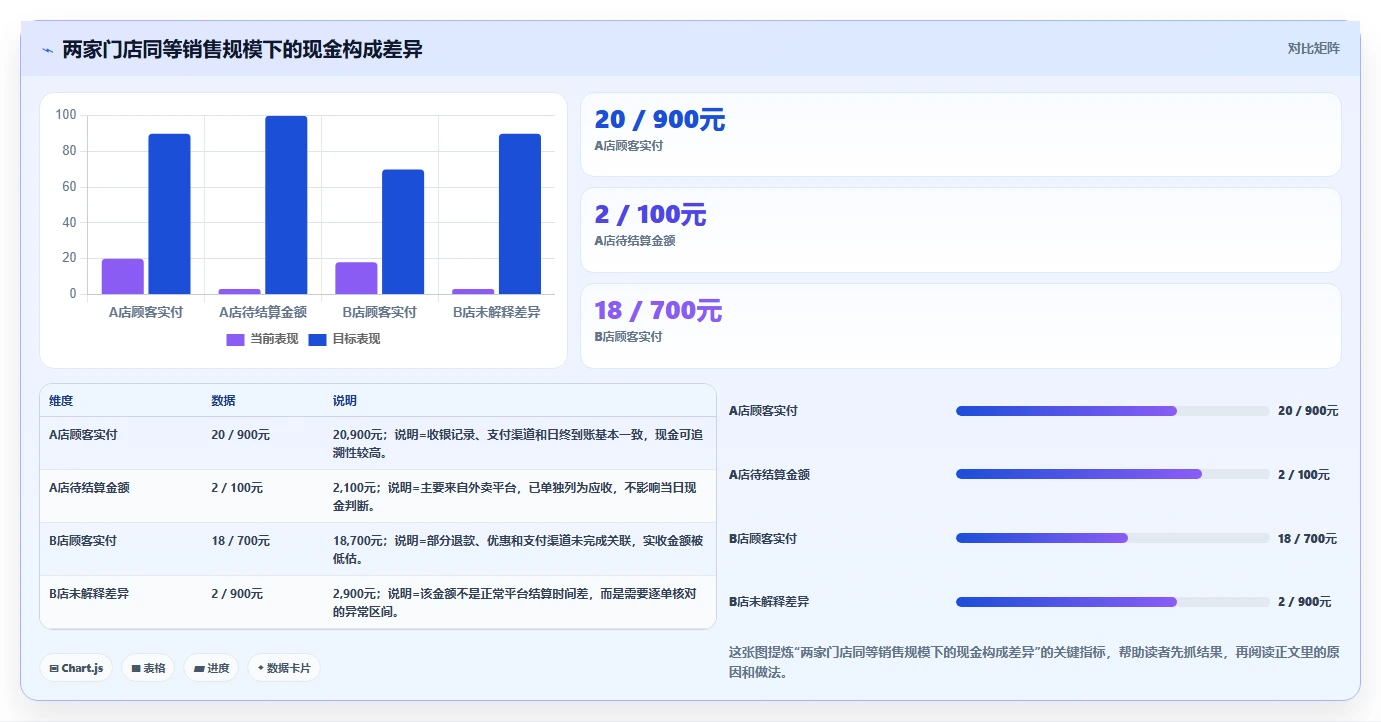Click the A店待结算金额 label in data card

click(635, 241)
